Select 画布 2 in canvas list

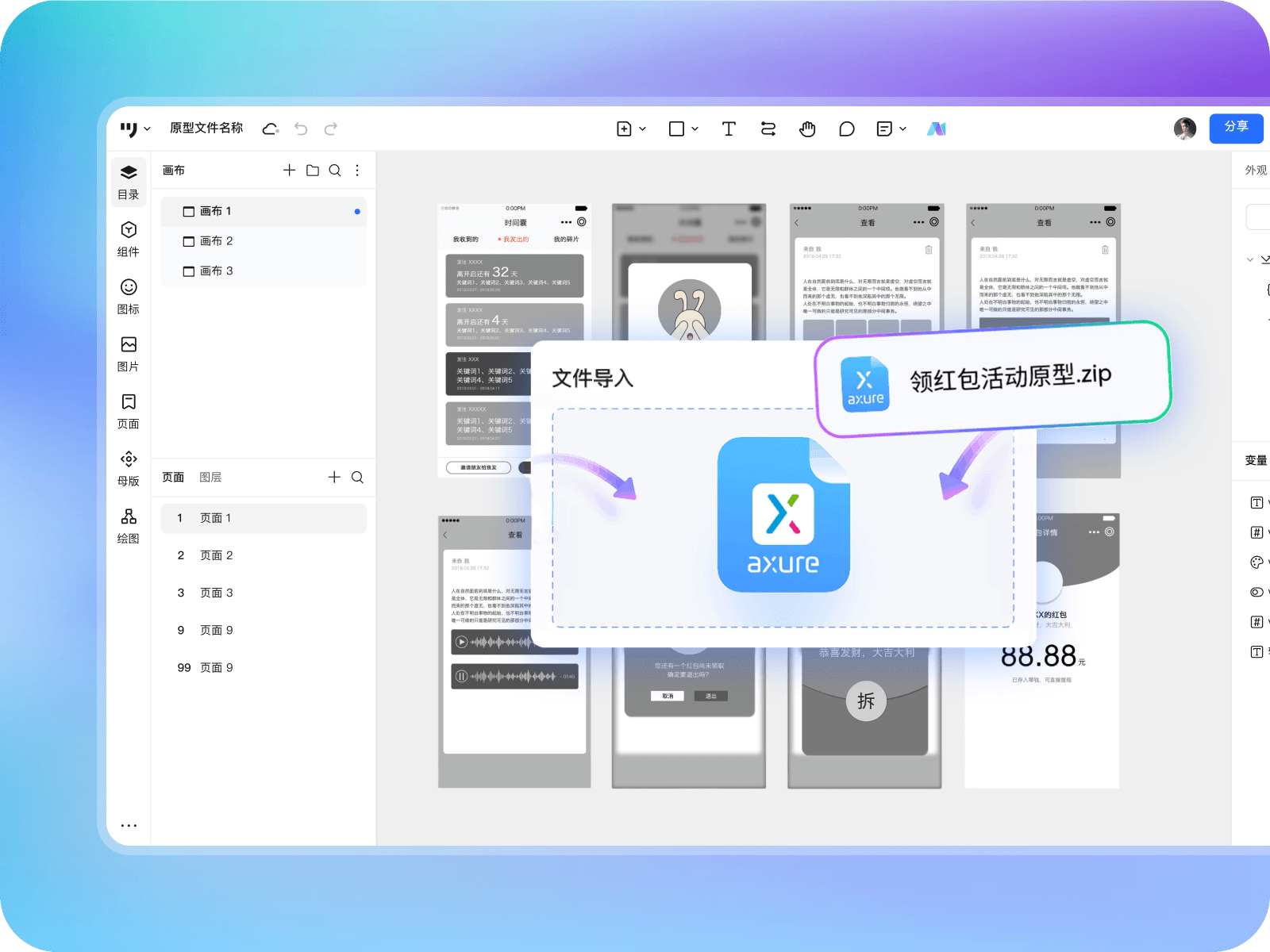point(264,241)
